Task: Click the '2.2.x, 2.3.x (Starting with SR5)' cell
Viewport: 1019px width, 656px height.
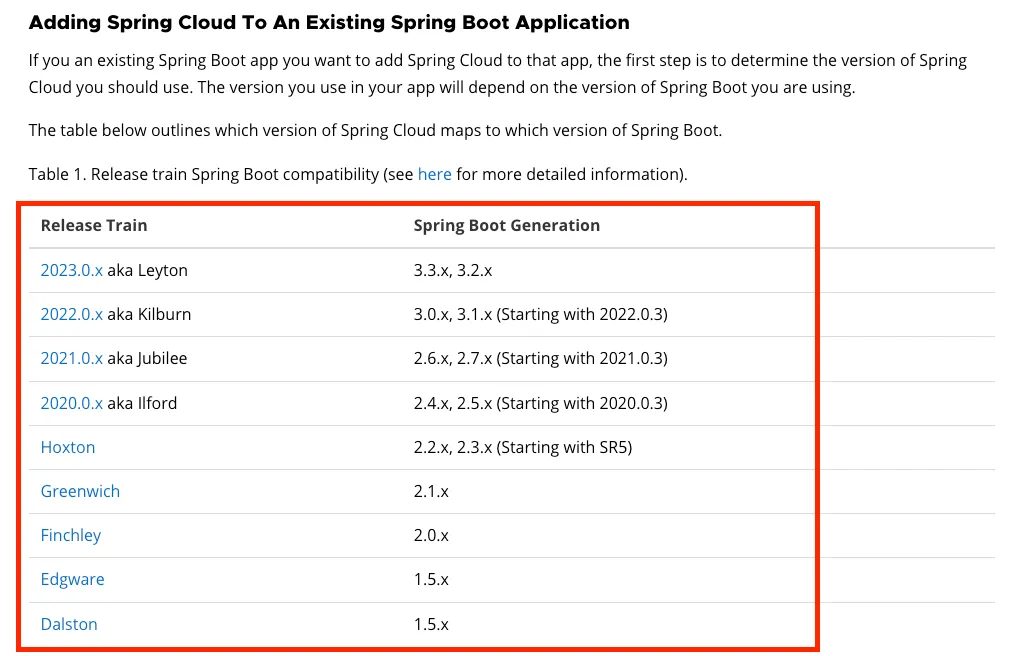Action: (523, 447)
